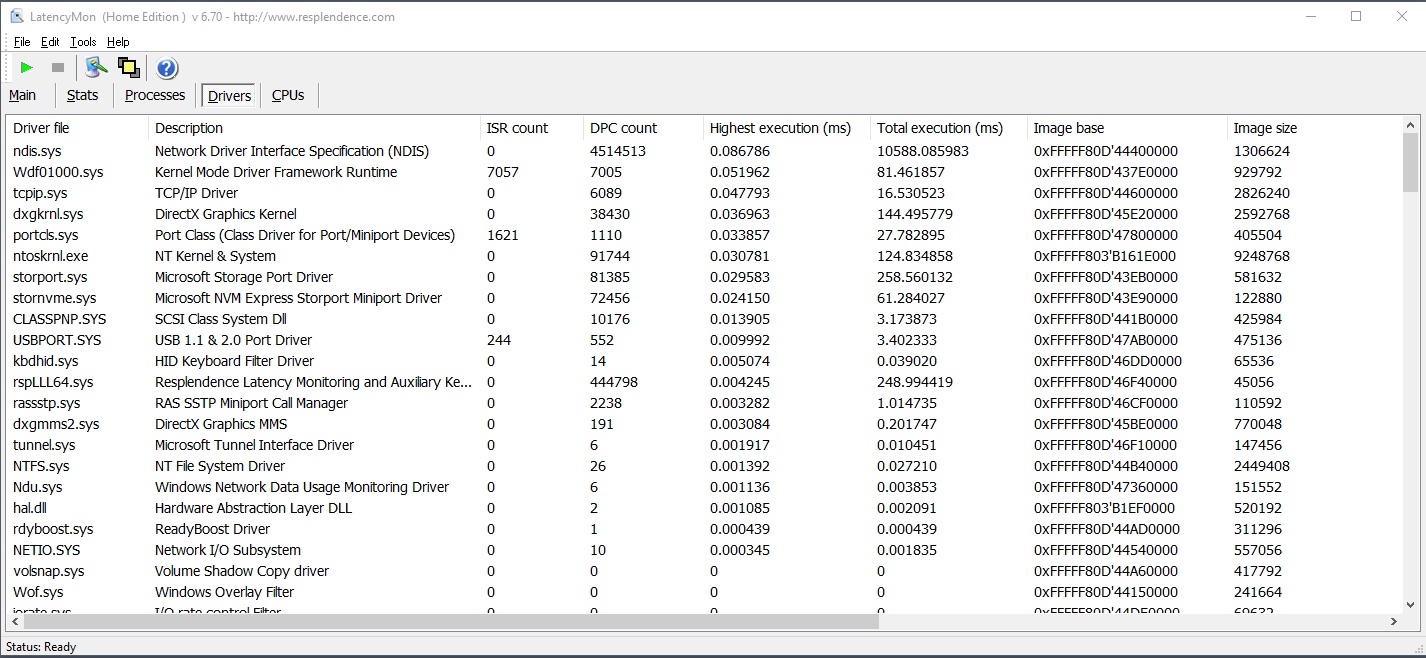Switch to the Stats tab

click(x=82, y=95)
